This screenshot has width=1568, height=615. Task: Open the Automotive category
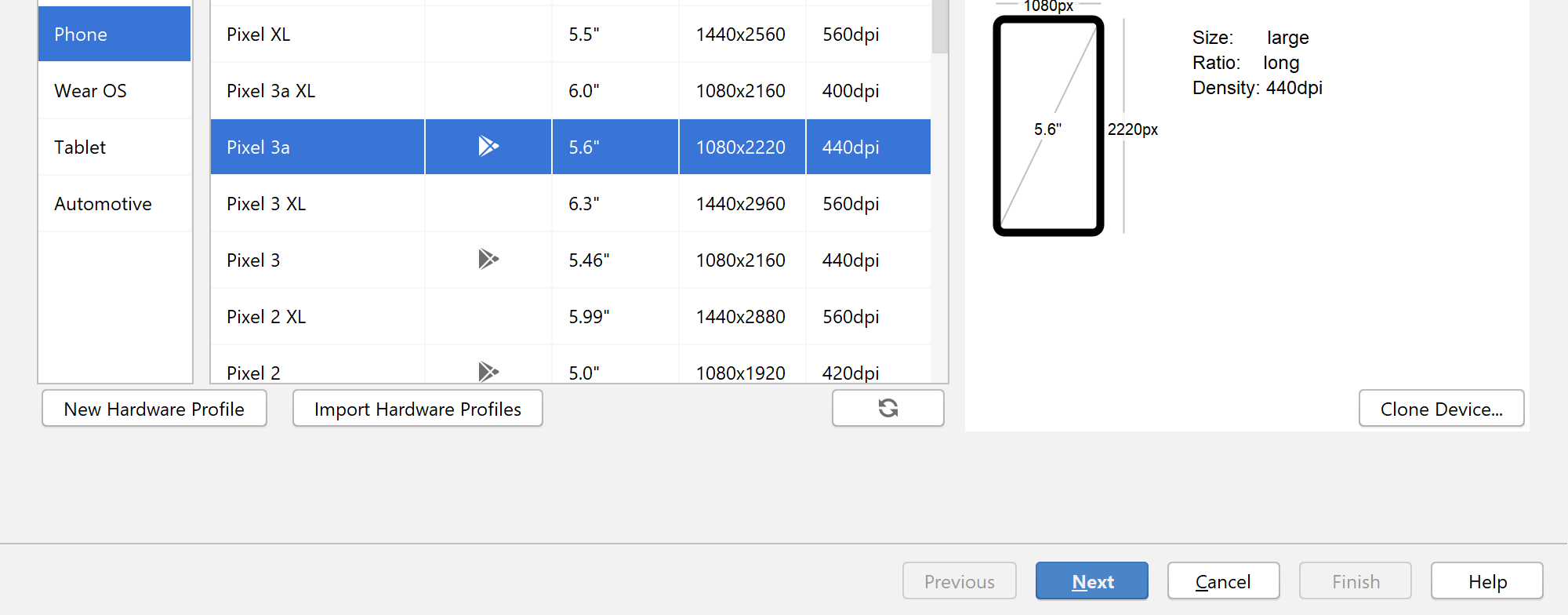tap(114, 203)
